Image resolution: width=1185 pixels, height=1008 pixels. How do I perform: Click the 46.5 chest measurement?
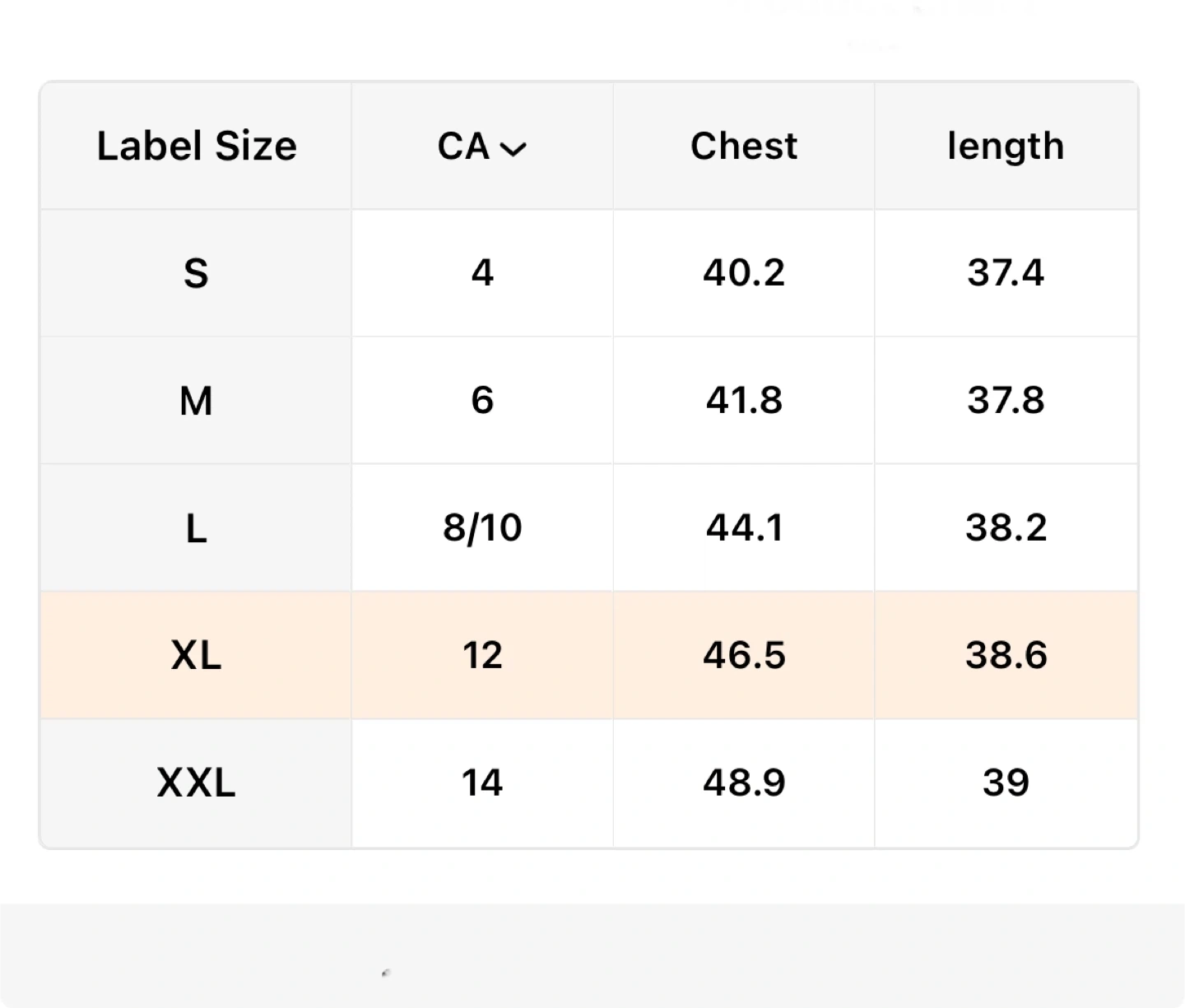744,656
